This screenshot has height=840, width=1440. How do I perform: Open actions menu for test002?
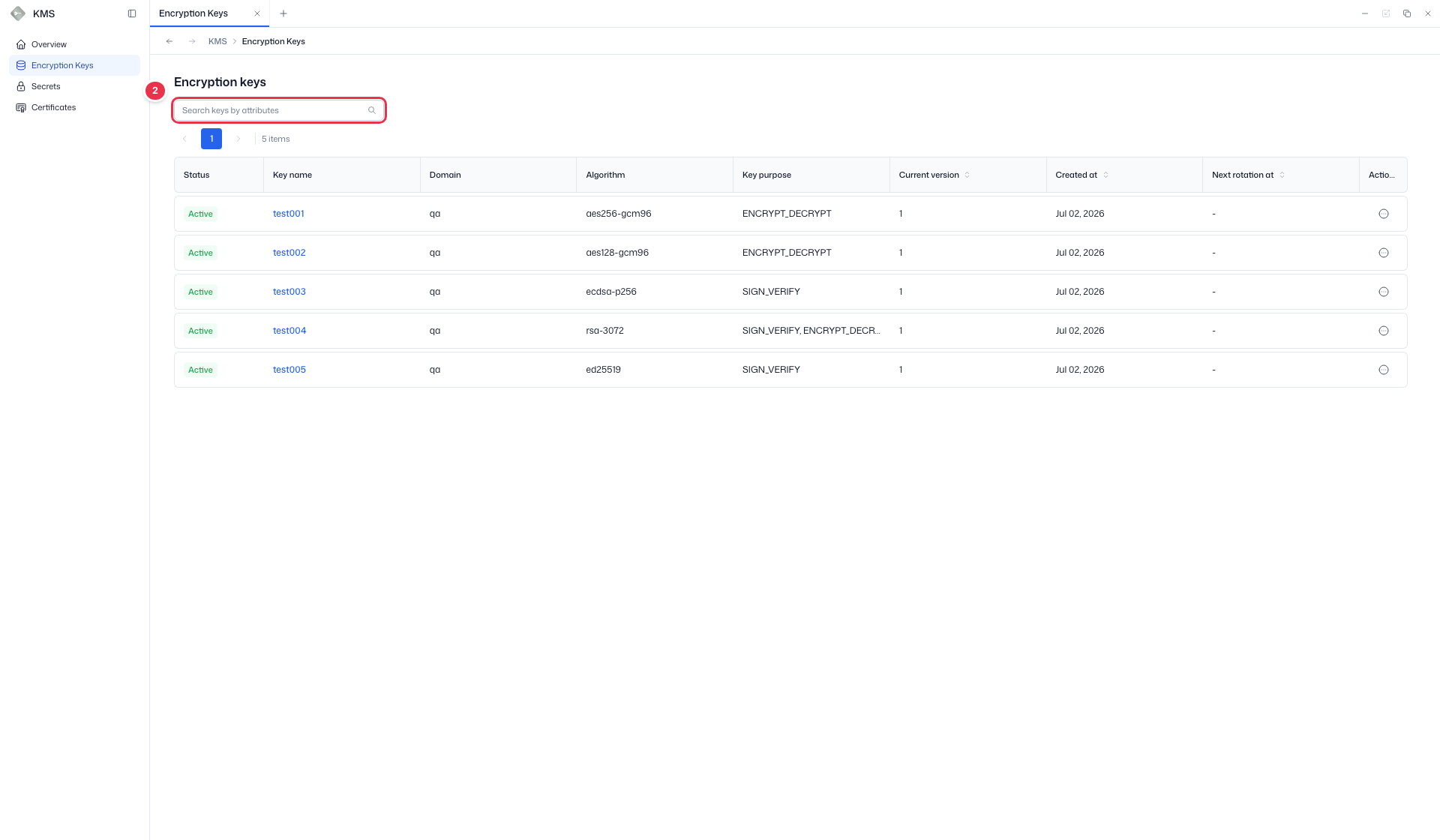click(1384, 253)
